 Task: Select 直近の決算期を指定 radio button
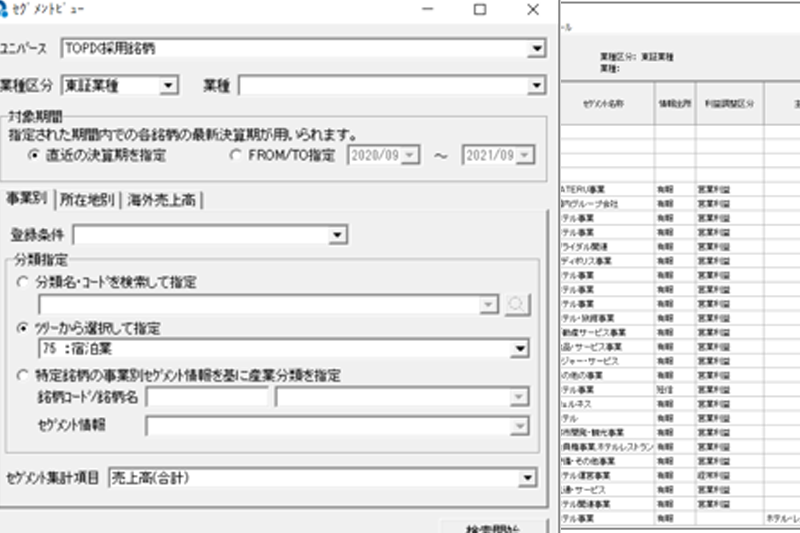[x=34, y=155]
